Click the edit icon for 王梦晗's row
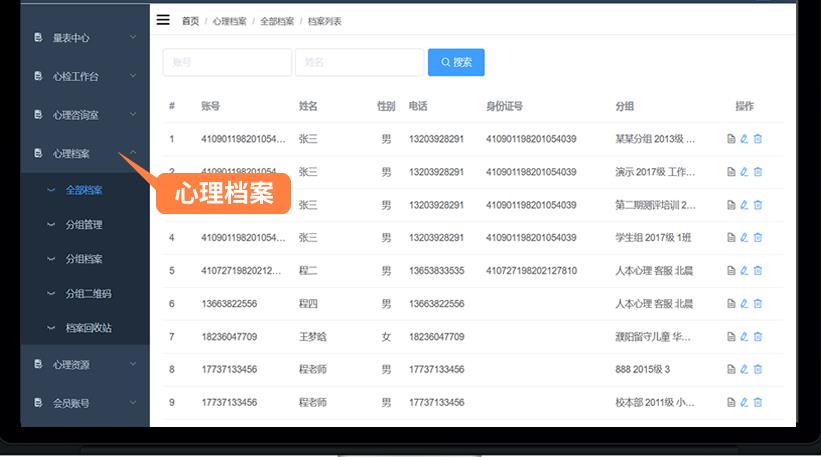 pos(744,337)
